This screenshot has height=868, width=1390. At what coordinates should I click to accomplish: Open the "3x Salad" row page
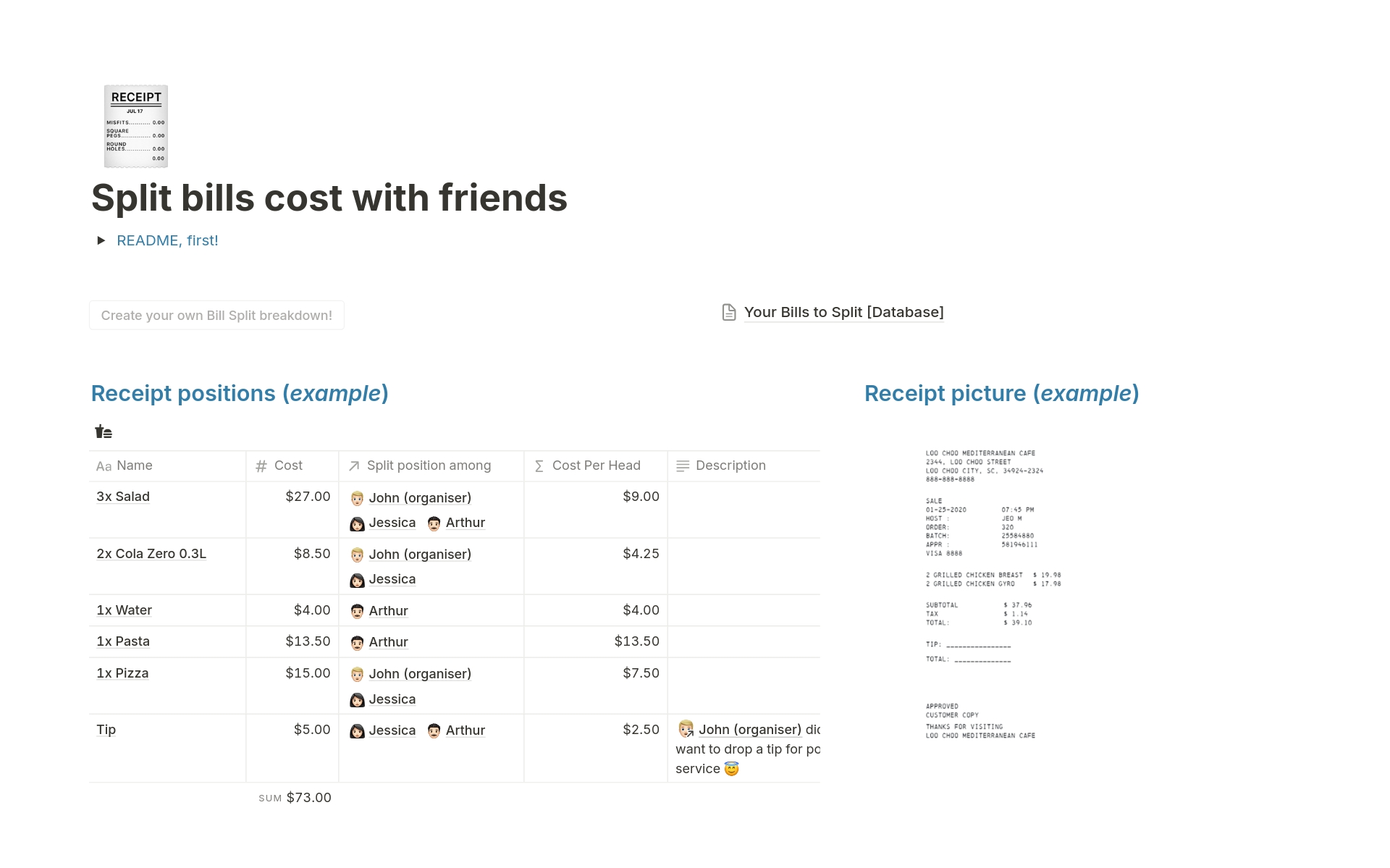click(x=123, y=497)
